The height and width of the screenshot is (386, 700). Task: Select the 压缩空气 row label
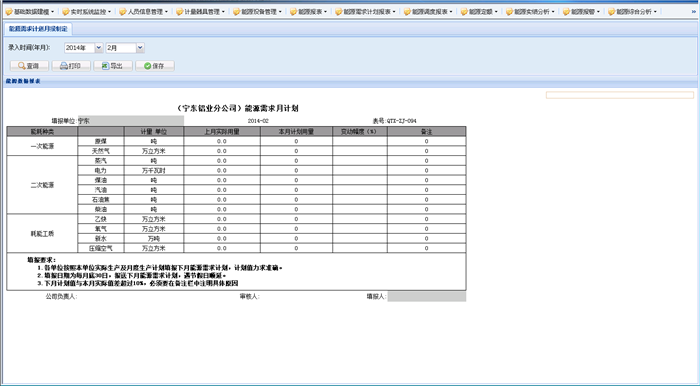point(101,248)
